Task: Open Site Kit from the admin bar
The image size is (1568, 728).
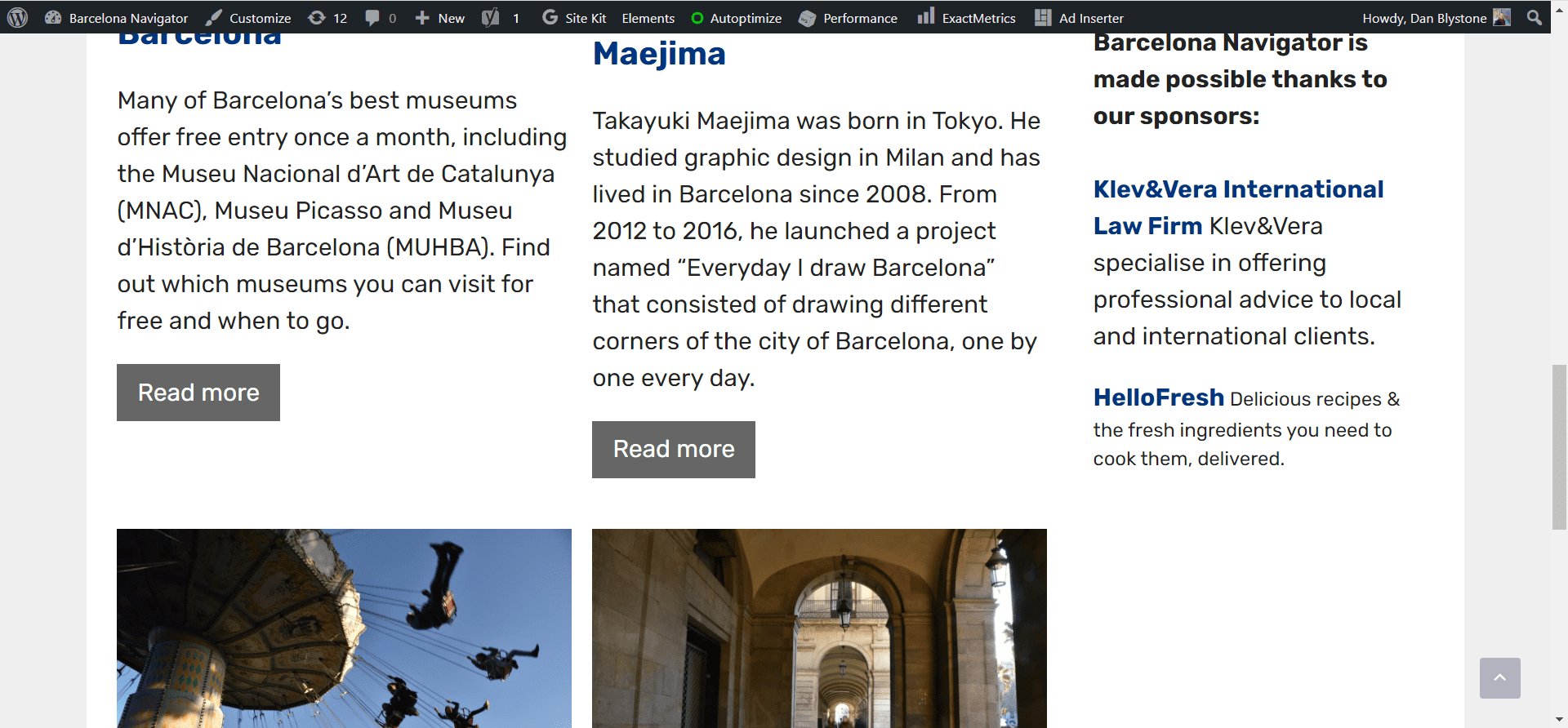Action: (574, 18)
